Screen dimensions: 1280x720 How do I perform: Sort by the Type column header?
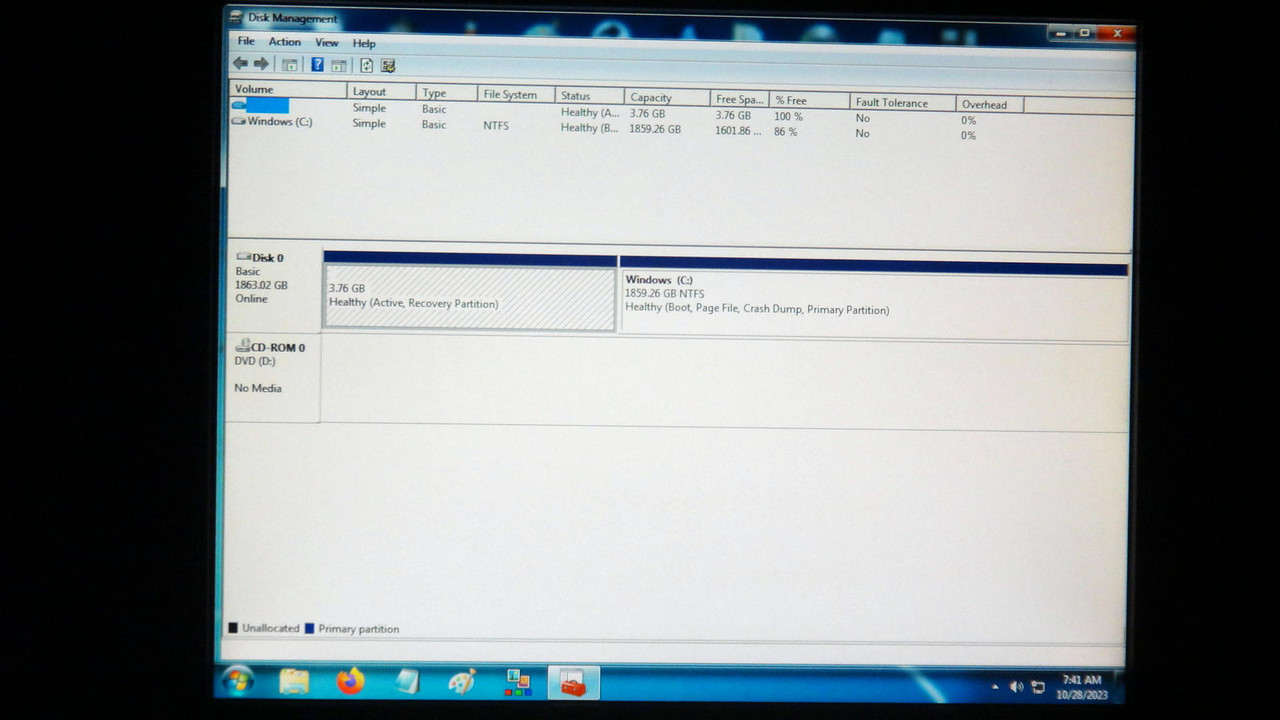point(446,93)
